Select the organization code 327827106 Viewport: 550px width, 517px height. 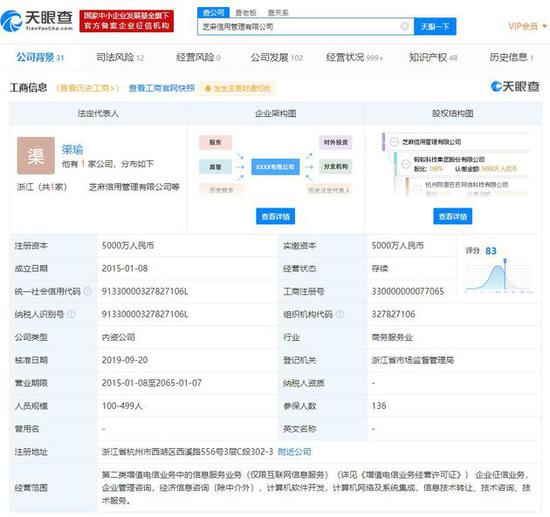393,314
